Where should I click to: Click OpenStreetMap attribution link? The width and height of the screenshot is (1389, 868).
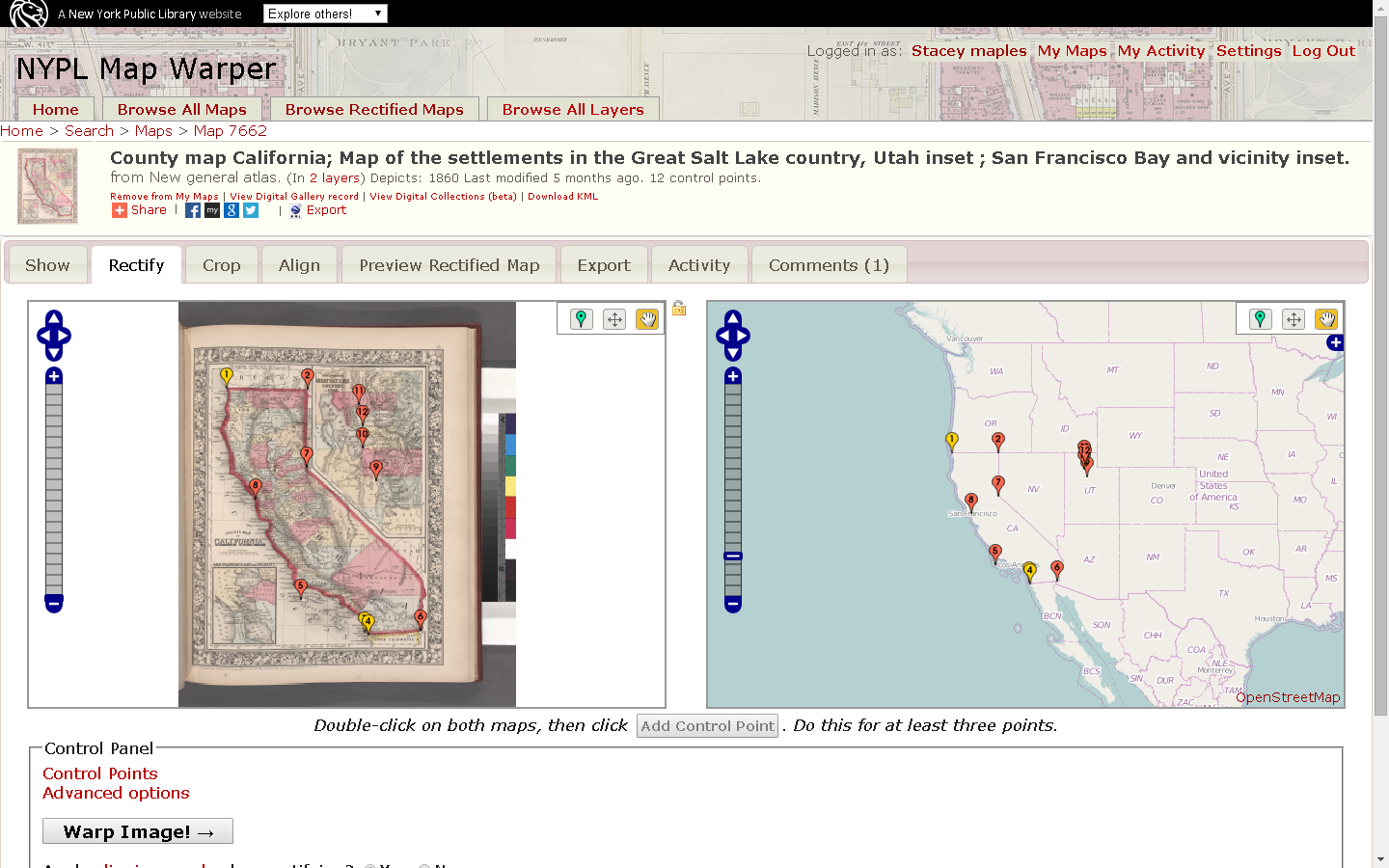(x=1288, y=697)
